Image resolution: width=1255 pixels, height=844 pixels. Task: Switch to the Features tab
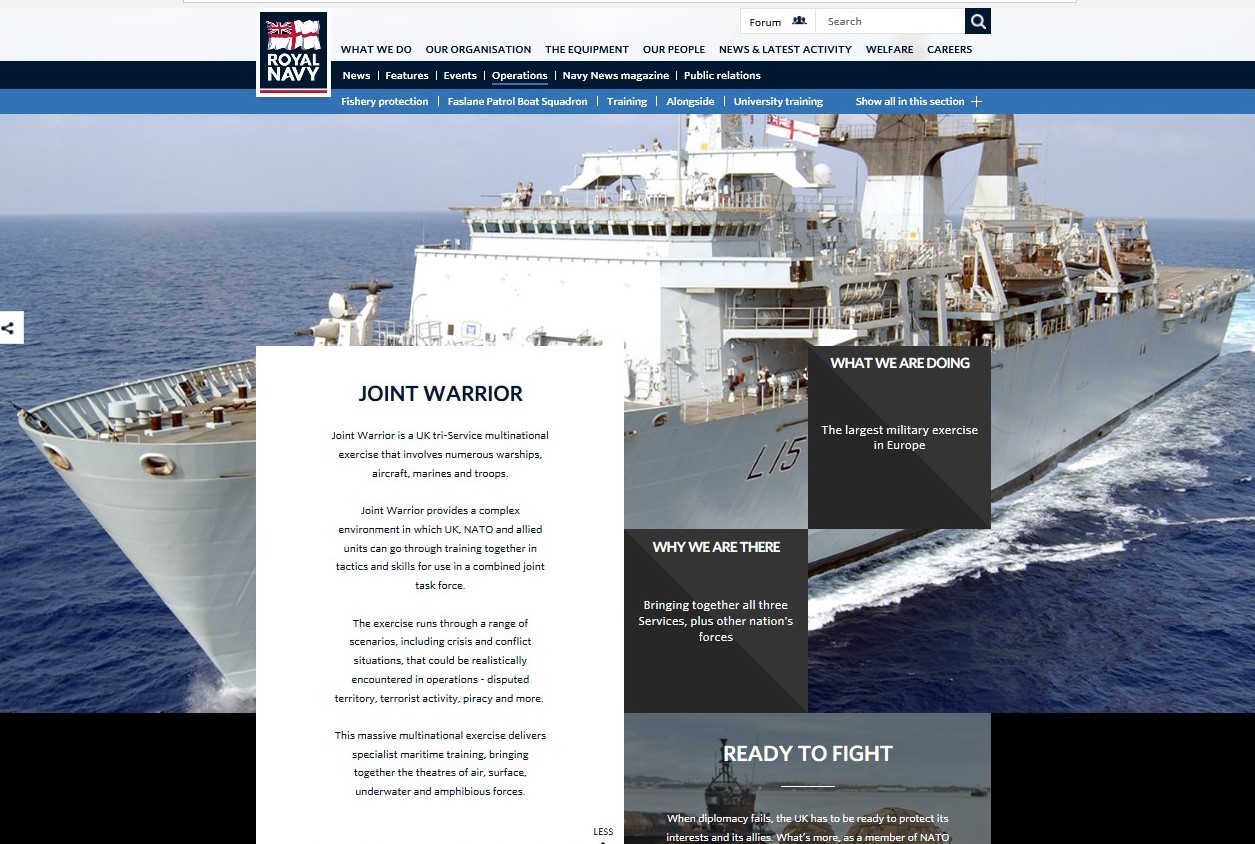click(x=407, y=75)
